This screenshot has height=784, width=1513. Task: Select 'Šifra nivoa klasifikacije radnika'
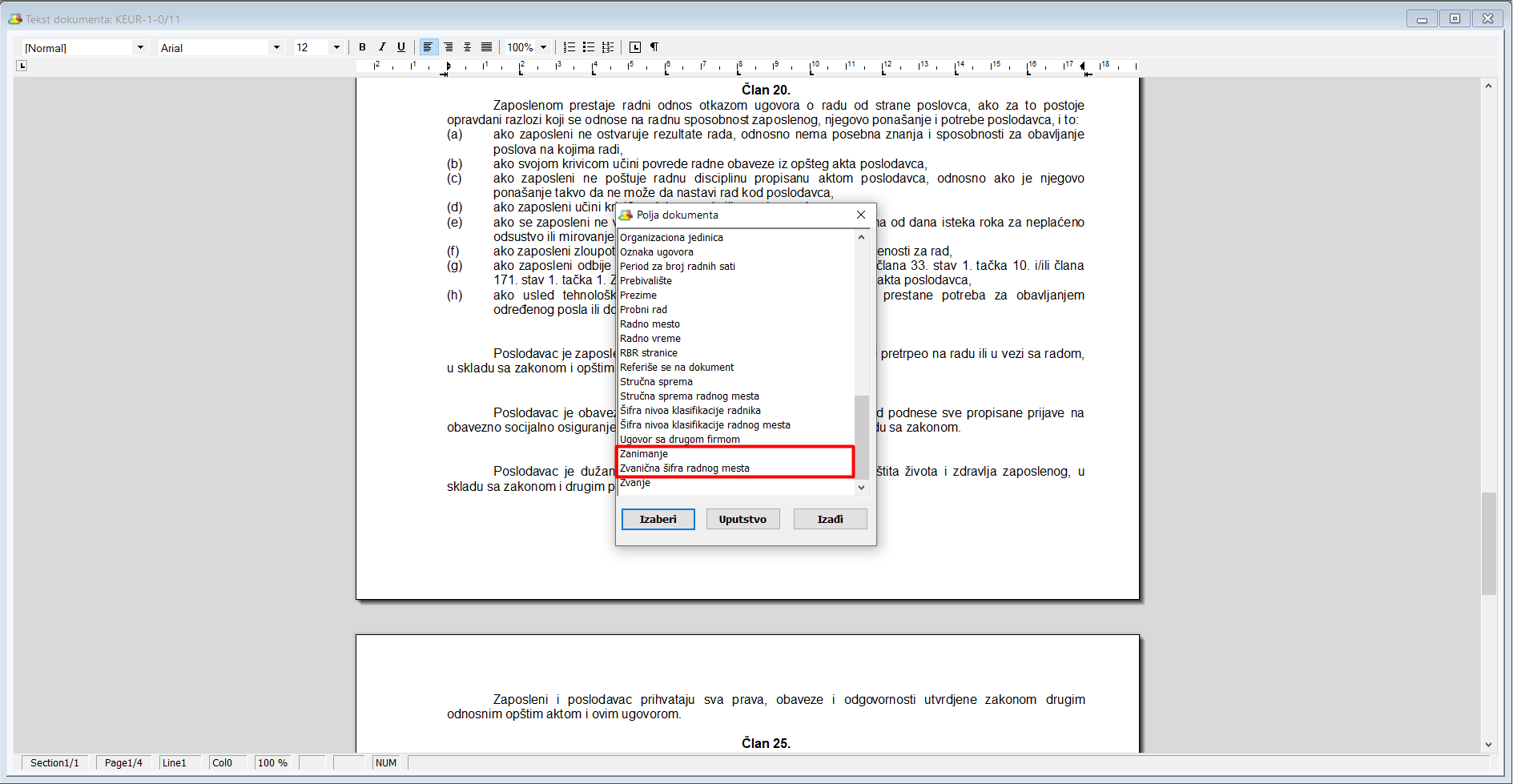click(736, 411)
